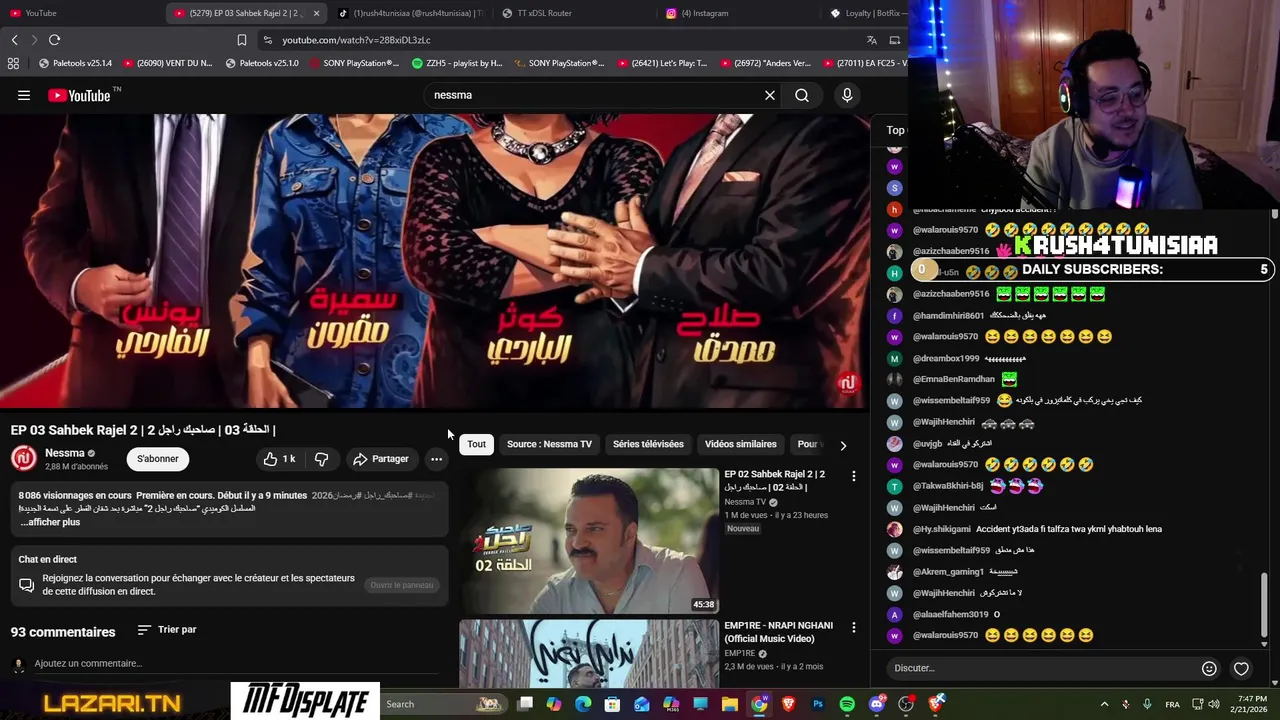Screen dimensions: 1280x720
Task: Open the browser apps grid icon
Action: 13,63
